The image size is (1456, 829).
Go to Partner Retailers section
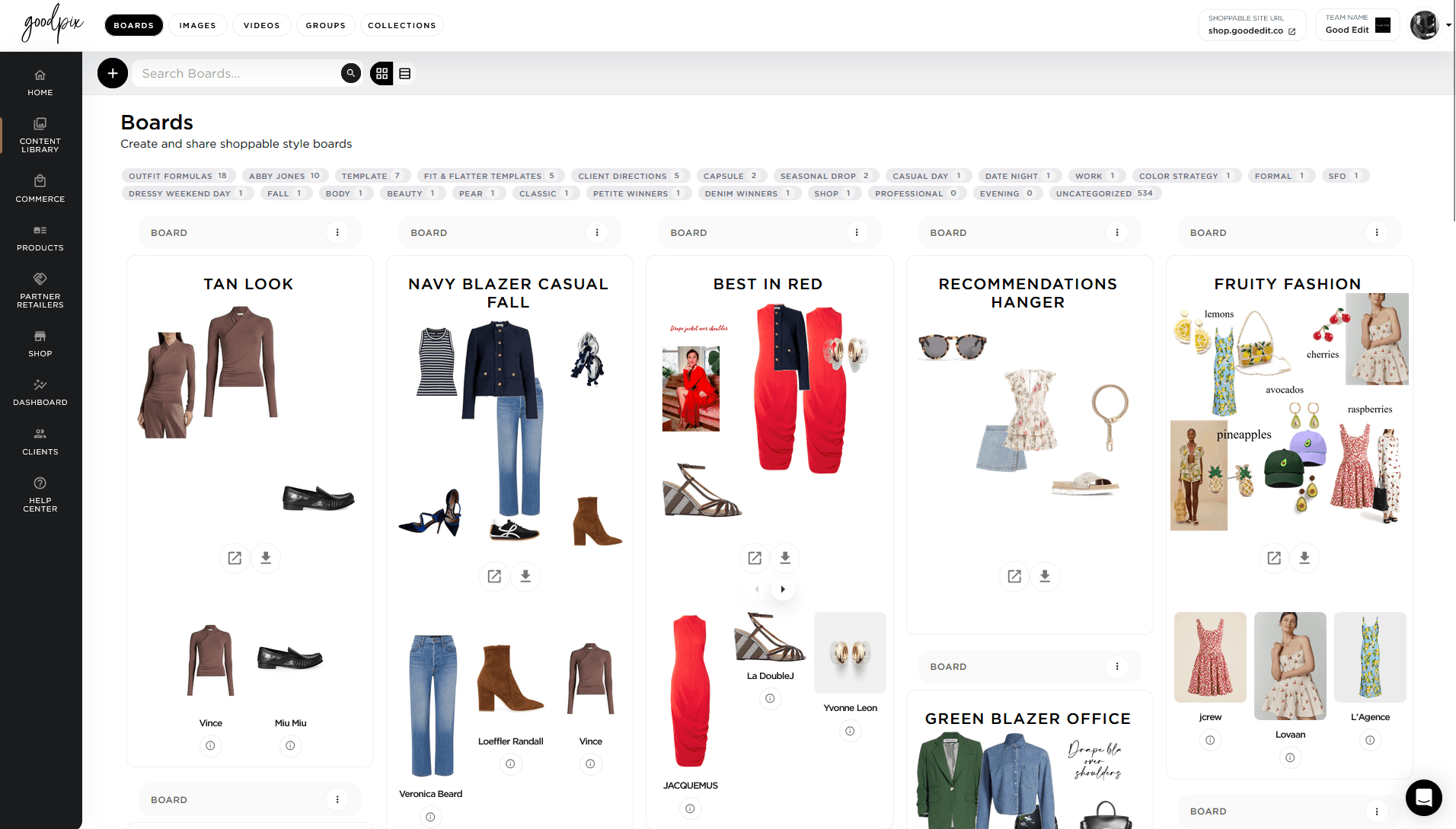click(x=40, y=290)
